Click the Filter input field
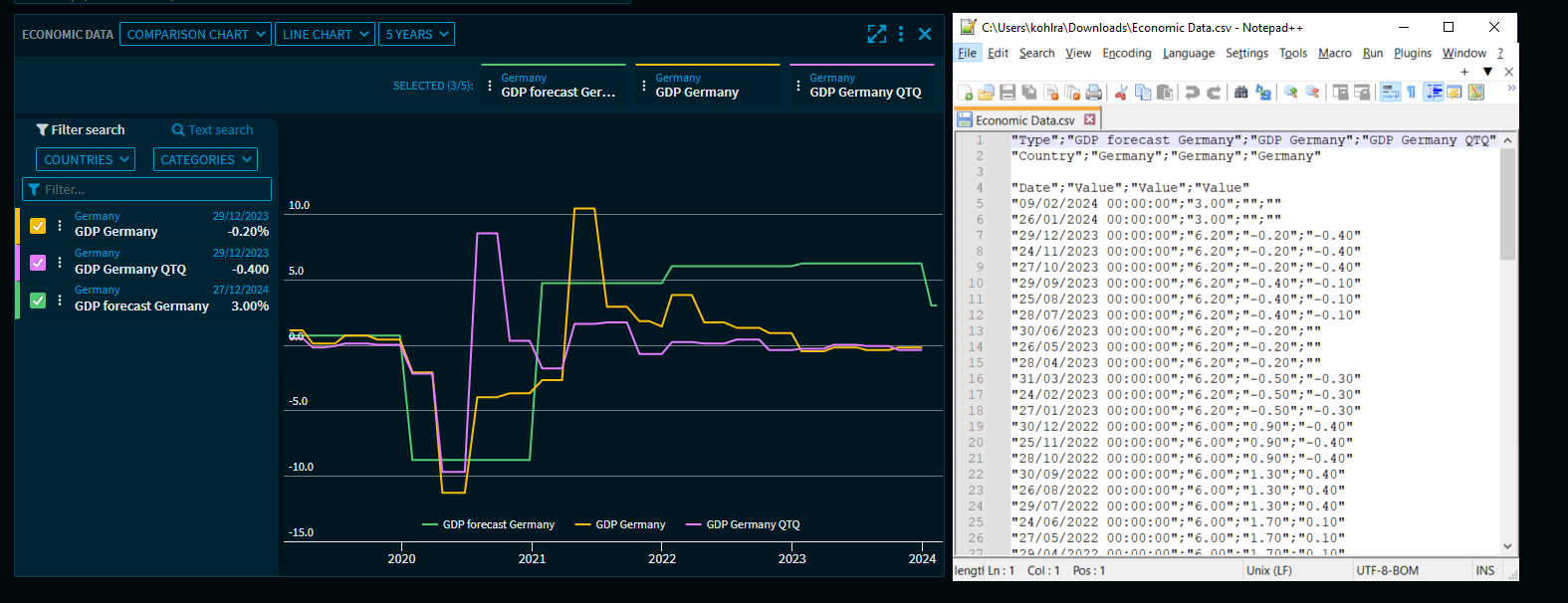1568x603 pixels. [x=146, y=189]
